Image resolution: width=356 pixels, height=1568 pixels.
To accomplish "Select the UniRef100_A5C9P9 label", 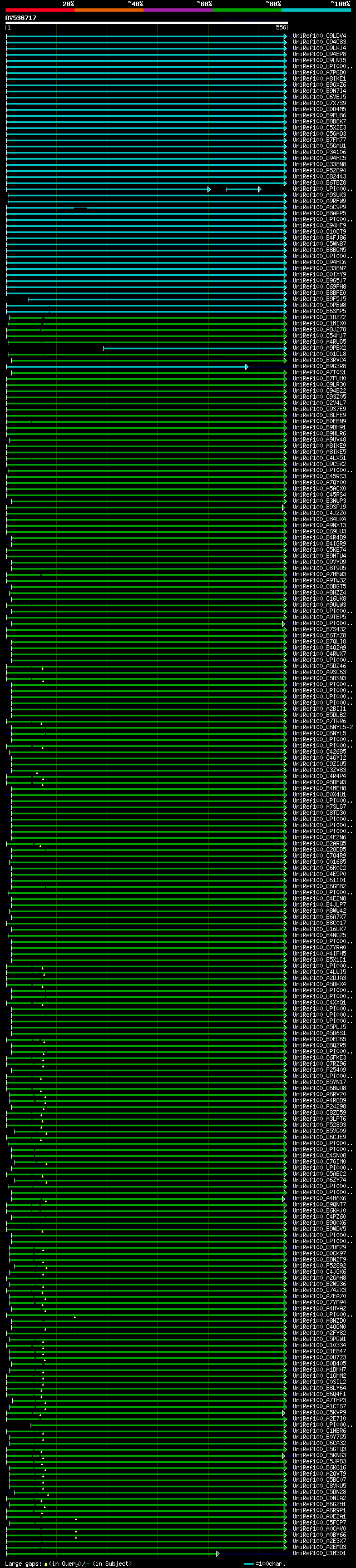I will 319,207.
